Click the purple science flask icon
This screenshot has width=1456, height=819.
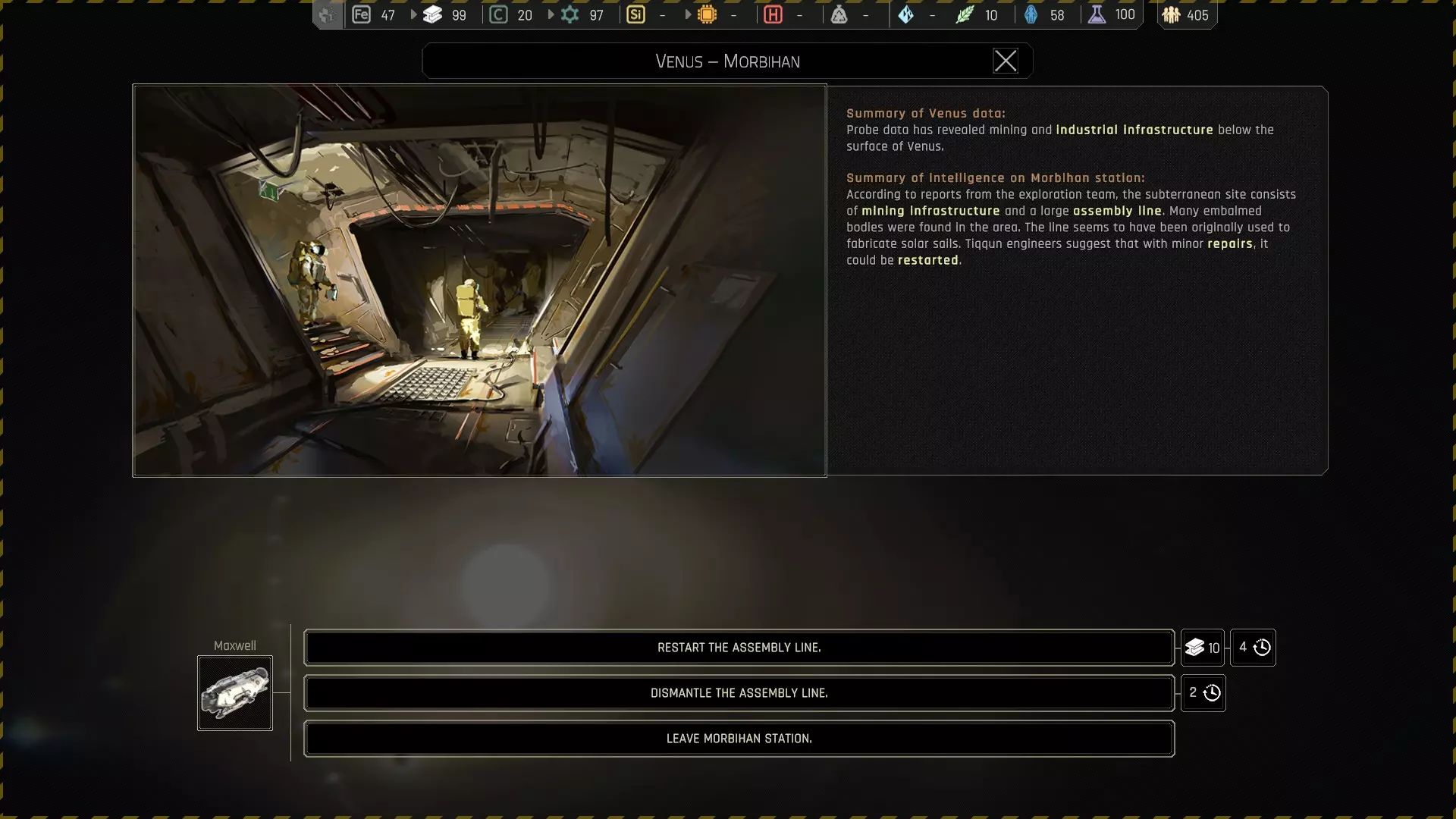(1097, 14)
